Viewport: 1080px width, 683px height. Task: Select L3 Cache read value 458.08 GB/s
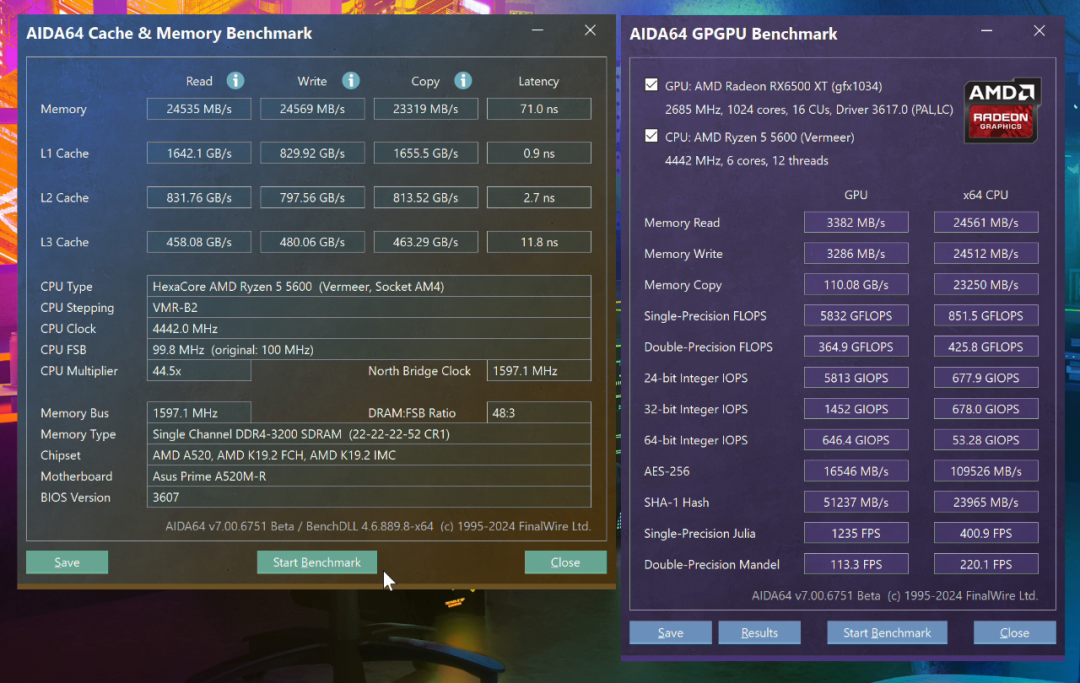pos(199,242)
